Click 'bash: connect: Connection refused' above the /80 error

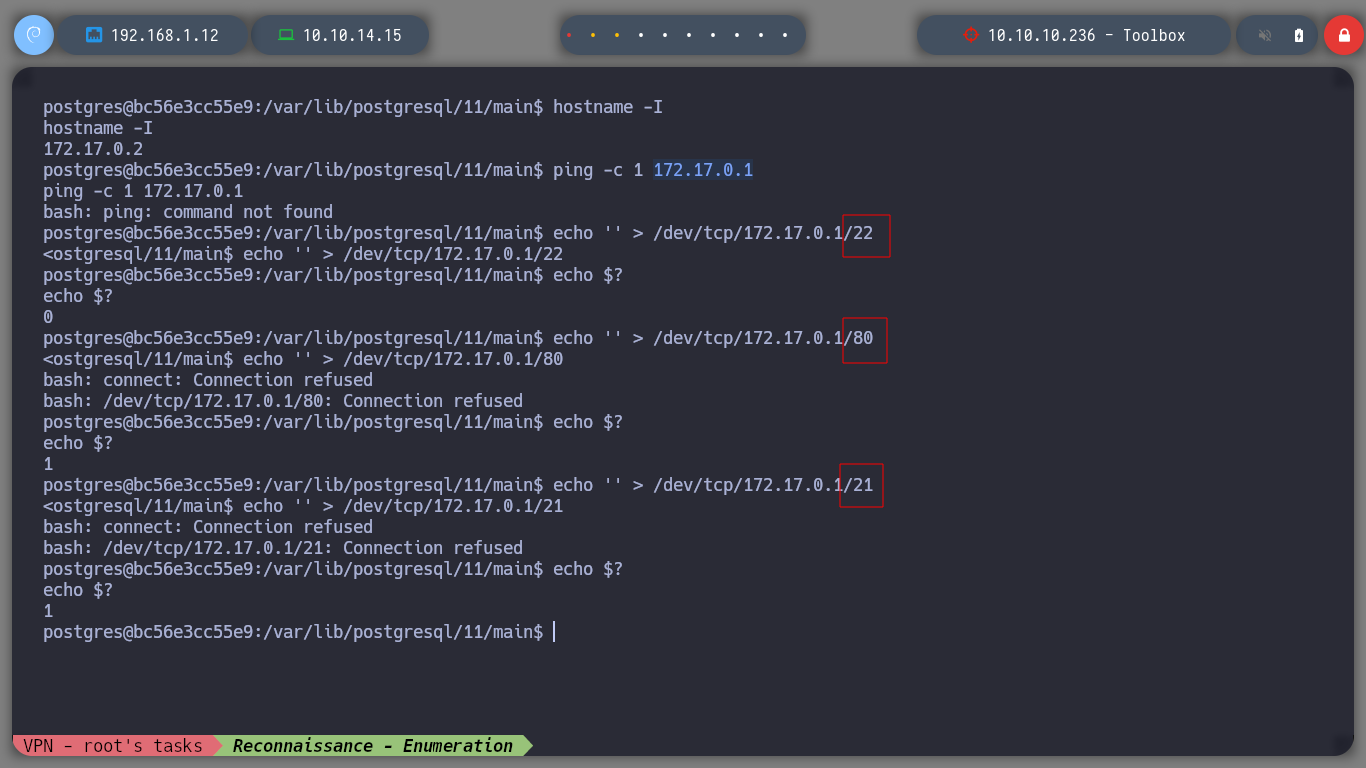point(208,380)
